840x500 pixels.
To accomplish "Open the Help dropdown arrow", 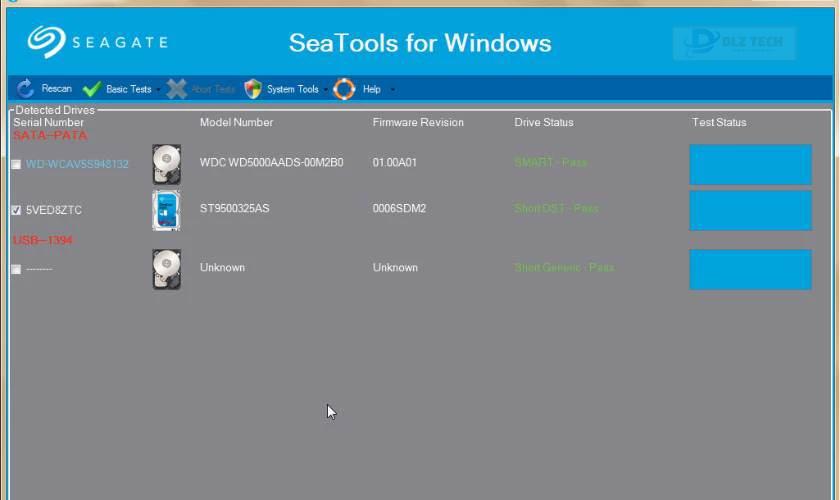I will click(392, 89).
